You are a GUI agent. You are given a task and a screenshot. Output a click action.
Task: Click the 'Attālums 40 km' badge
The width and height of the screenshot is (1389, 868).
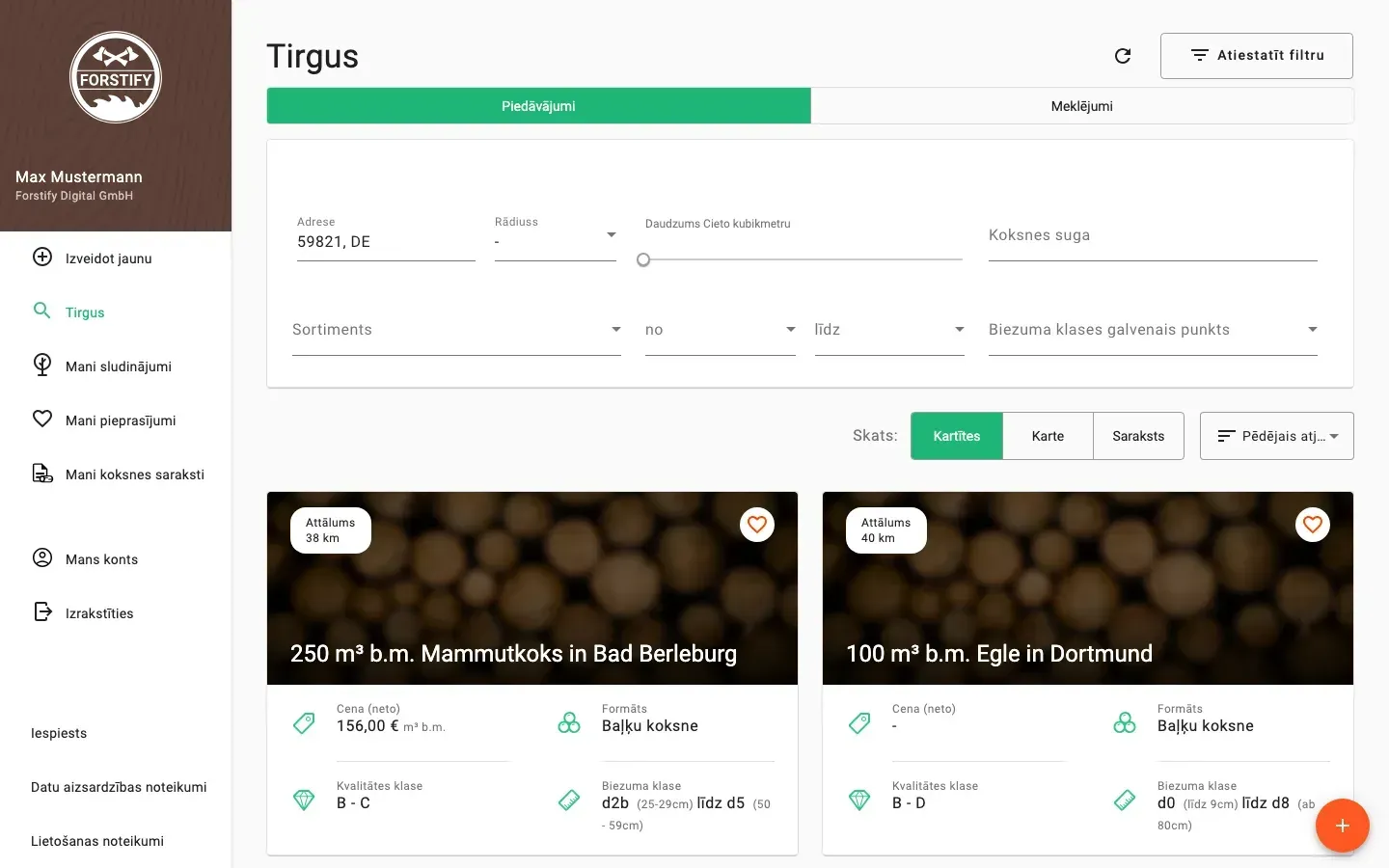[886, 530]
